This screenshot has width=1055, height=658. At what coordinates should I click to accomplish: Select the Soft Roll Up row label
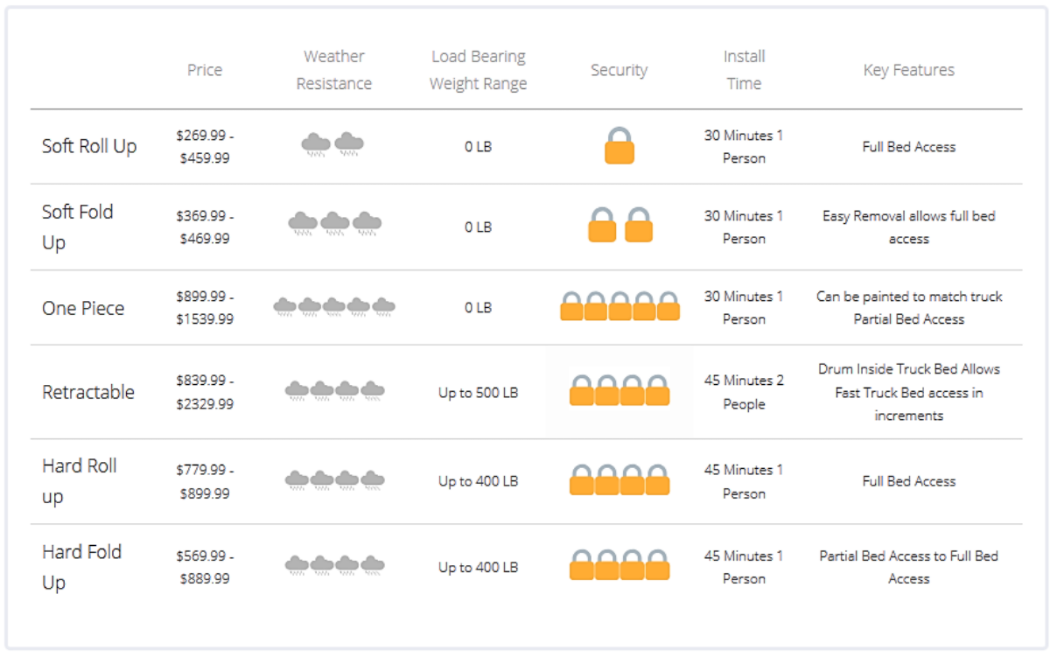point(89,146)
